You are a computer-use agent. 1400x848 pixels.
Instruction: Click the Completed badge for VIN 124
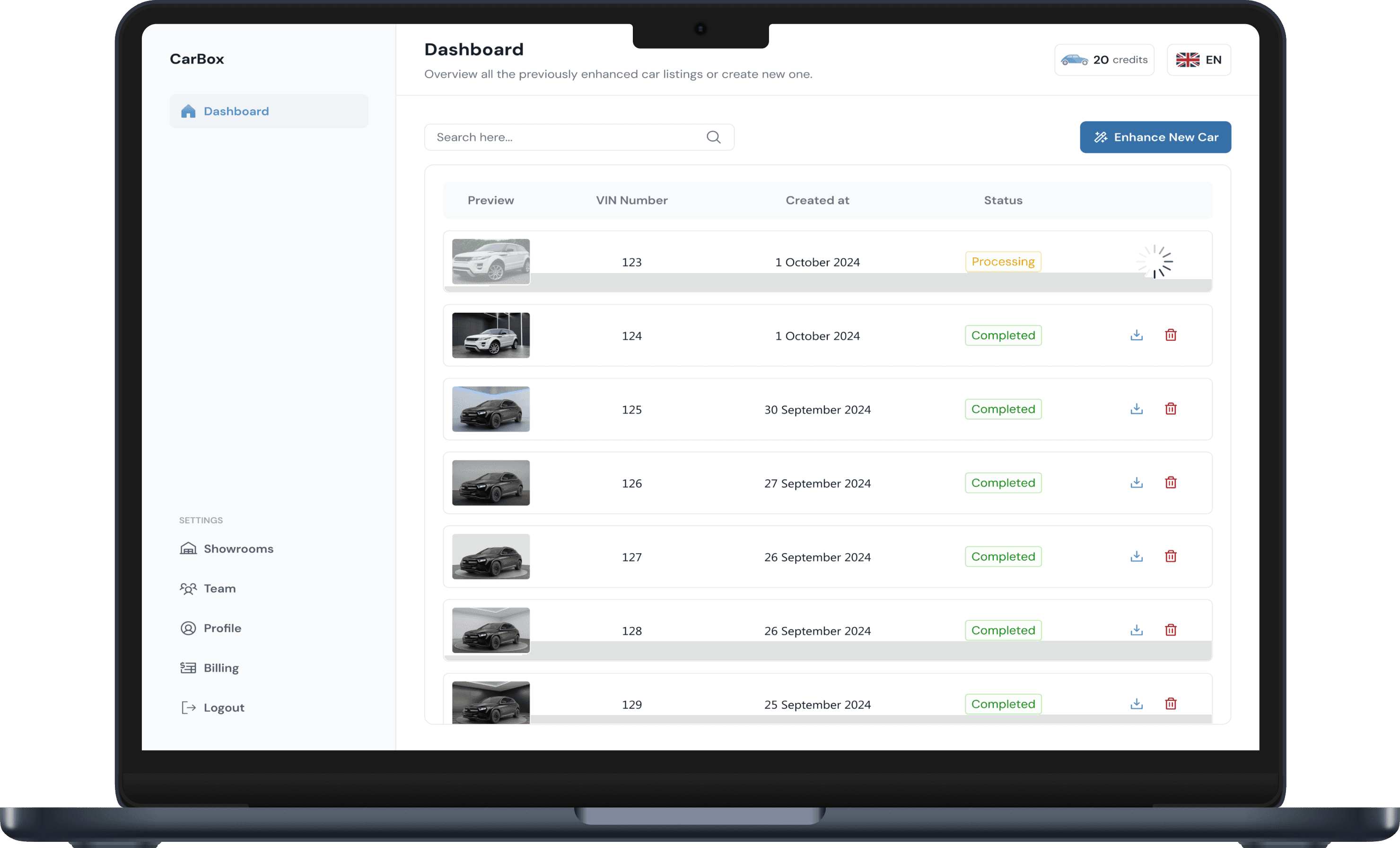coord(1003,336)
